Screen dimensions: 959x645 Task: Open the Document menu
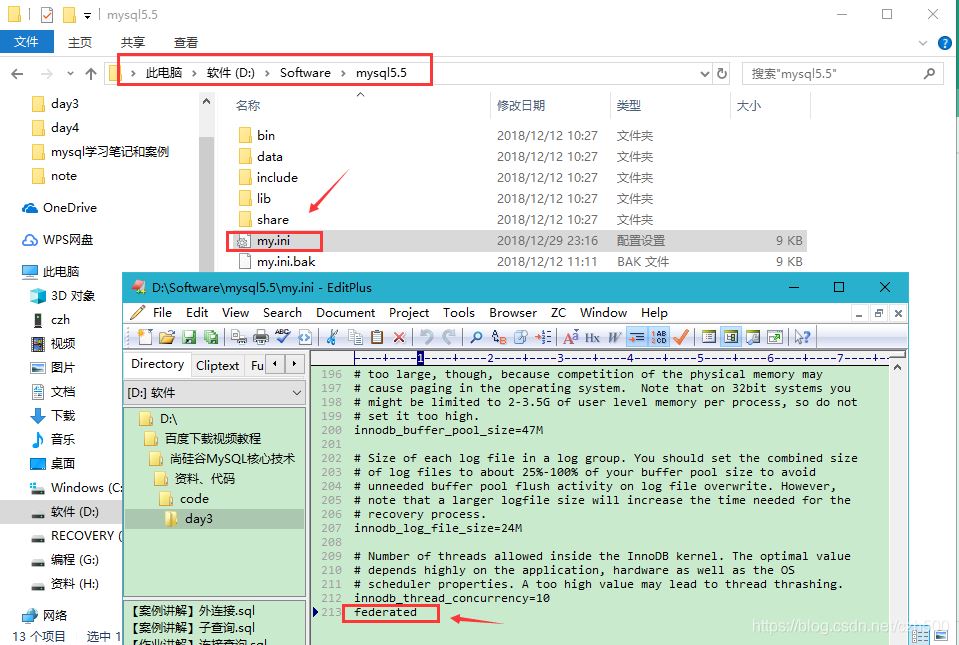(x=345, y=312)
